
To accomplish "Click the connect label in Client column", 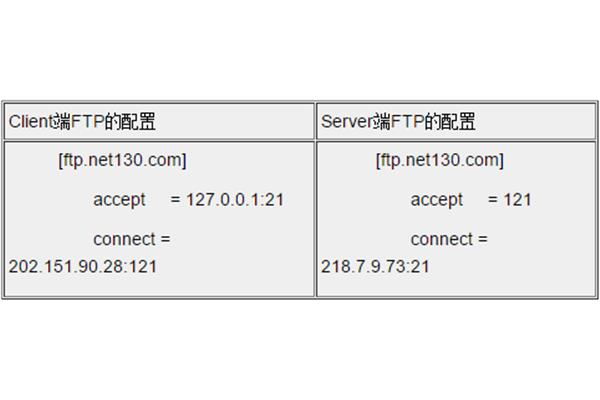I will click(124, 239).
